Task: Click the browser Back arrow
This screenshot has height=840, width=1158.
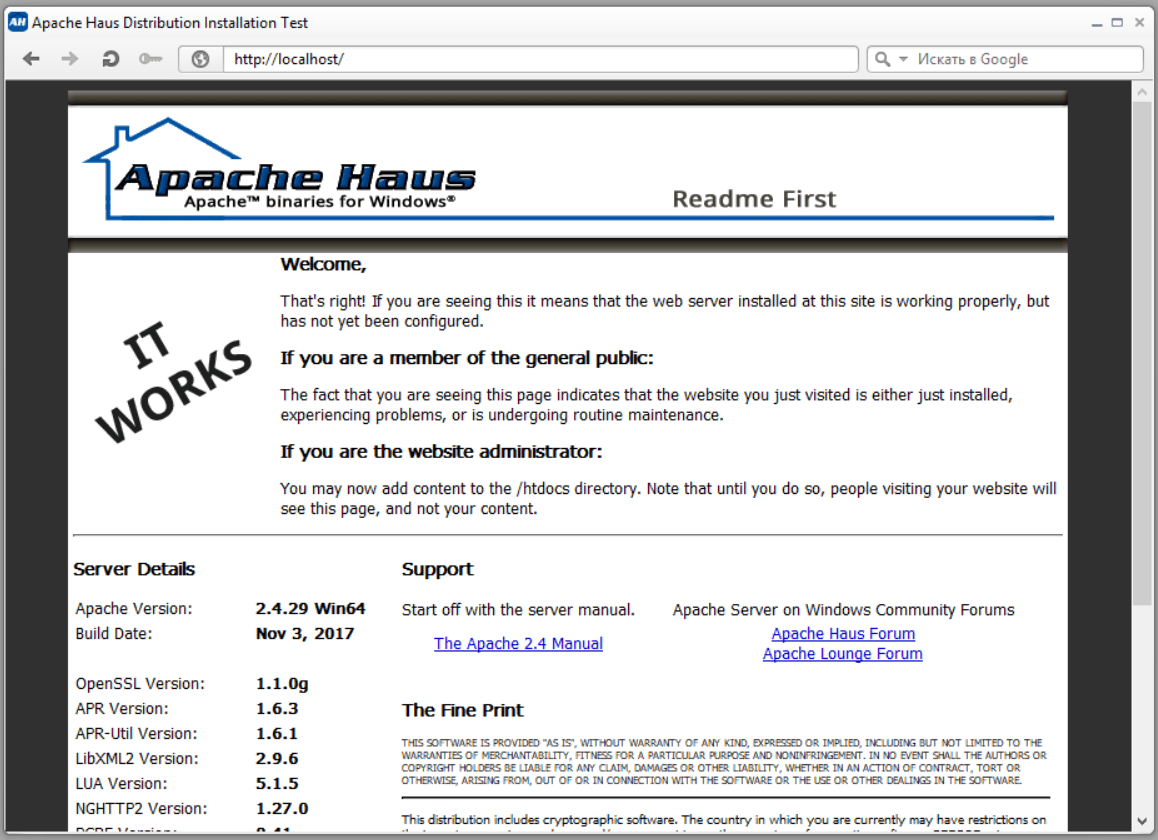Action: (31, 59)
